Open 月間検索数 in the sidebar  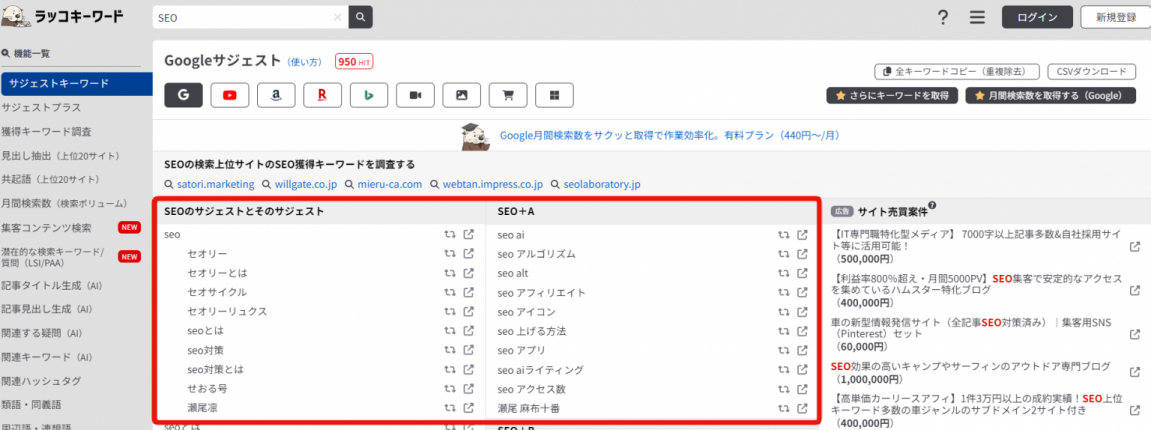click(x=54, y=203)
